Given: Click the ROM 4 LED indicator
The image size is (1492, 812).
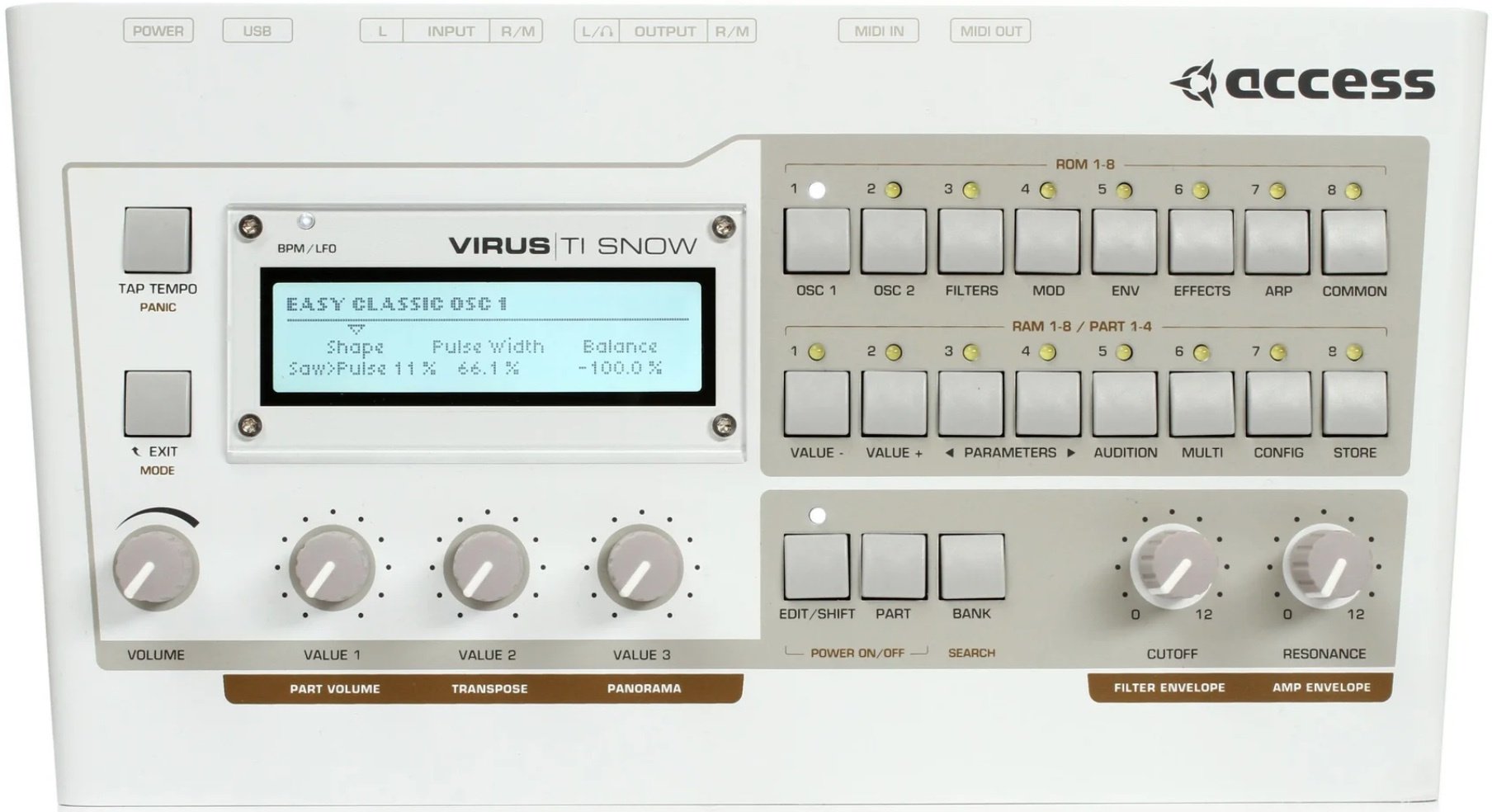Looking at the screenshot, I should pyautogui.click(x=1048, y=191).
